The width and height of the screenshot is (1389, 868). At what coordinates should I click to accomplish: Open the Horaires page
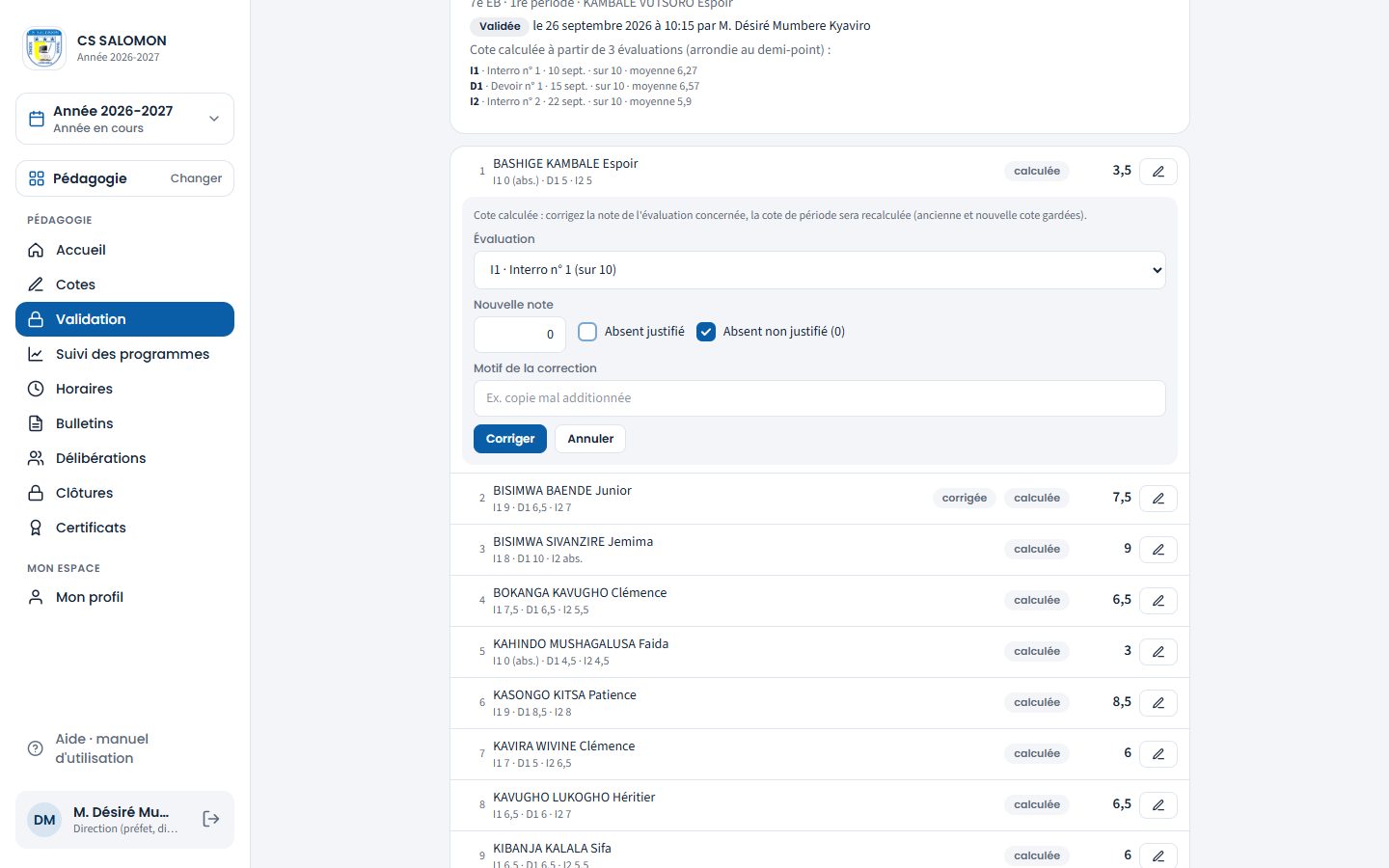(x=124, y=389)
